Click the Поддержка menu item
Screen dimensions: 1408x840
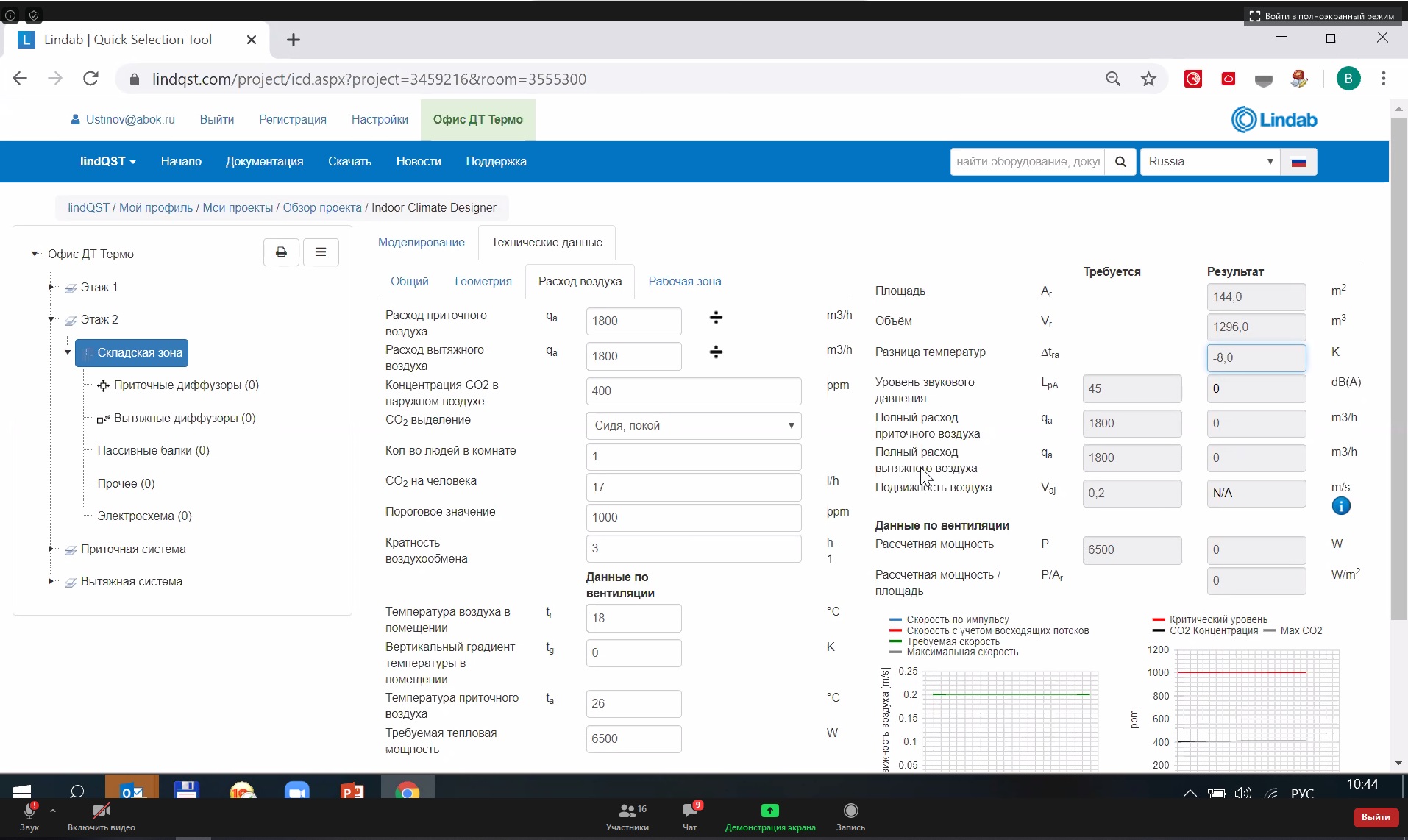496,162
